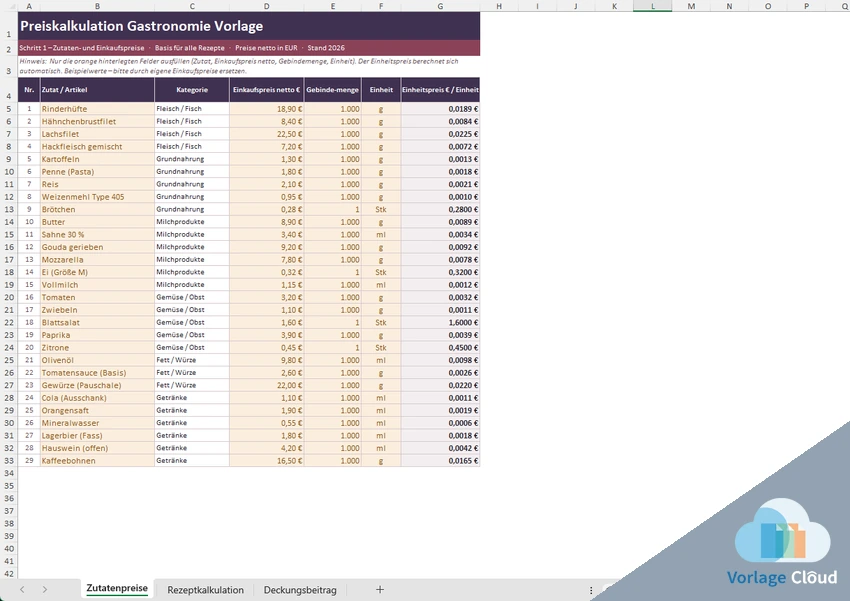Screen dimensions: 850x601
Task: Select the Butter ingredient cell
Action: click(97, 222)
